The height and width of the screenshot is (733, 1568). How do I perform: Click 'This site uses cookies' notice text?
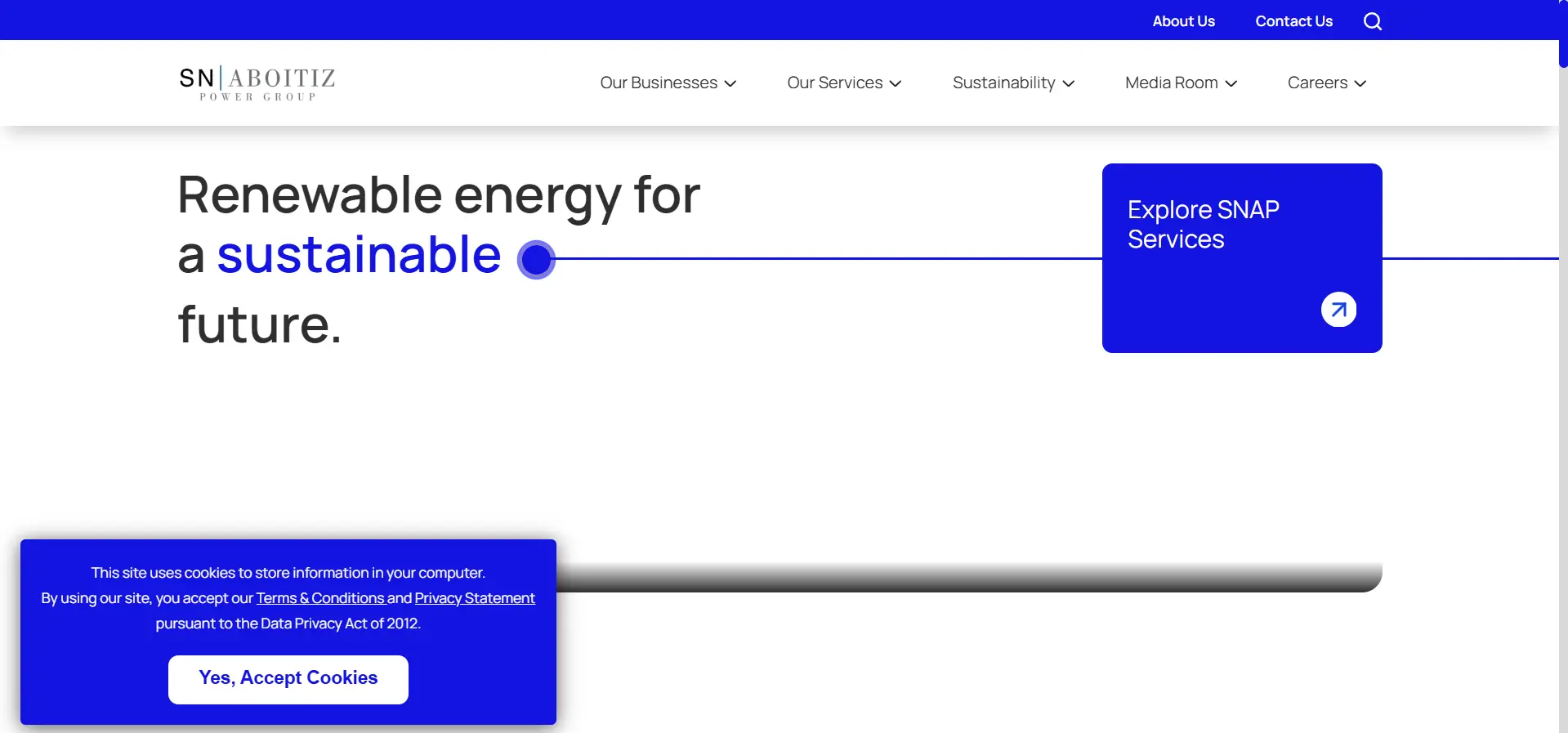point(288,573)
